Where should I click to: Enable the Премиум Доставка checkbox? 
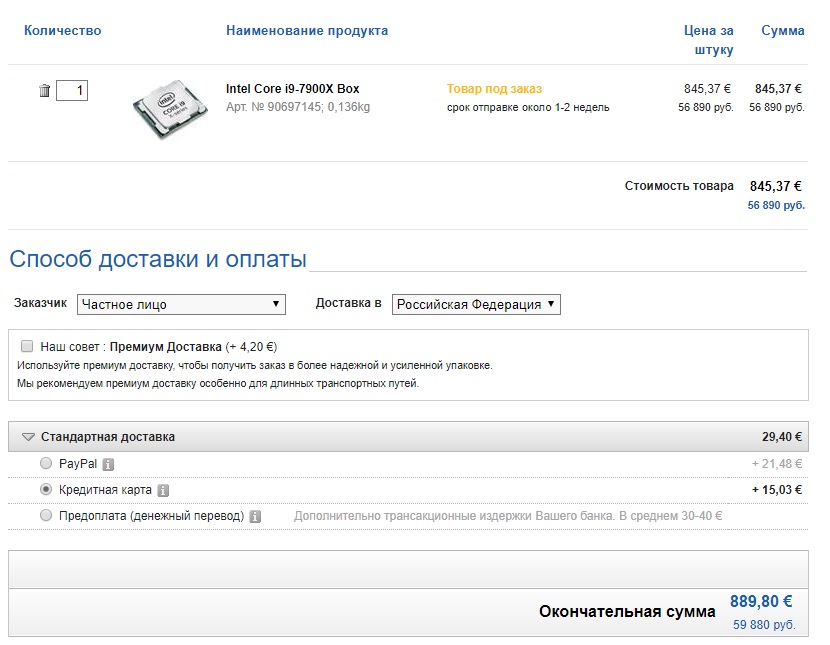click(x=27, y=346)
